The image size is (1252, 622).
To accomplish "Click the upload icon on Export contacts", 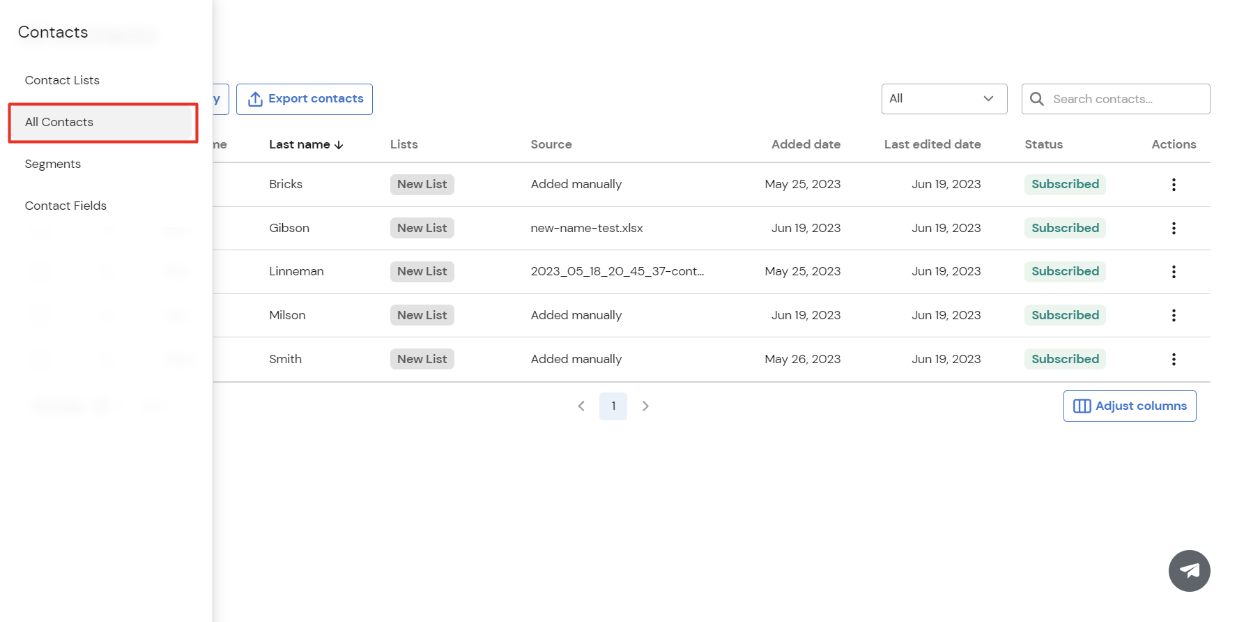I will tap(256, 98).
